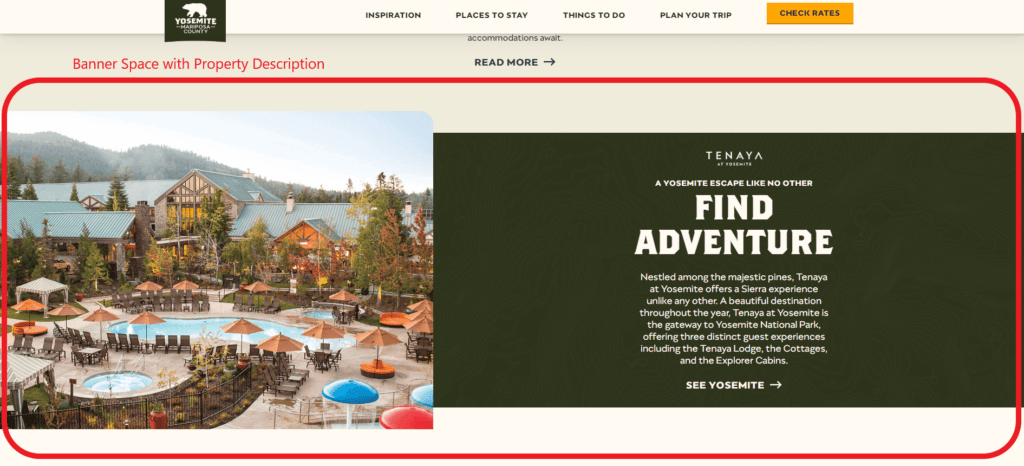Click the Tenaya at Yosemite logo
This screenshot has height=466, width=1024.
click(733, 159)
